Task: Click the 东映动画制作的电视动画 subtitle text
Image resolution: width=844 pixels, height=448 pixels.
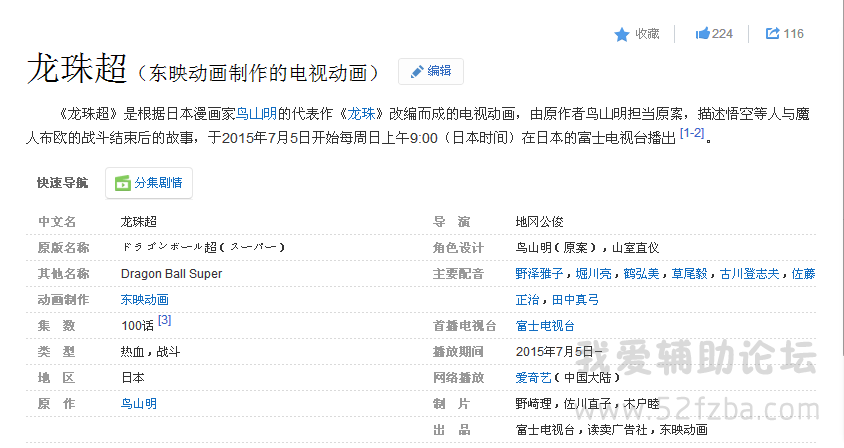Action: (x=258, y=73)
